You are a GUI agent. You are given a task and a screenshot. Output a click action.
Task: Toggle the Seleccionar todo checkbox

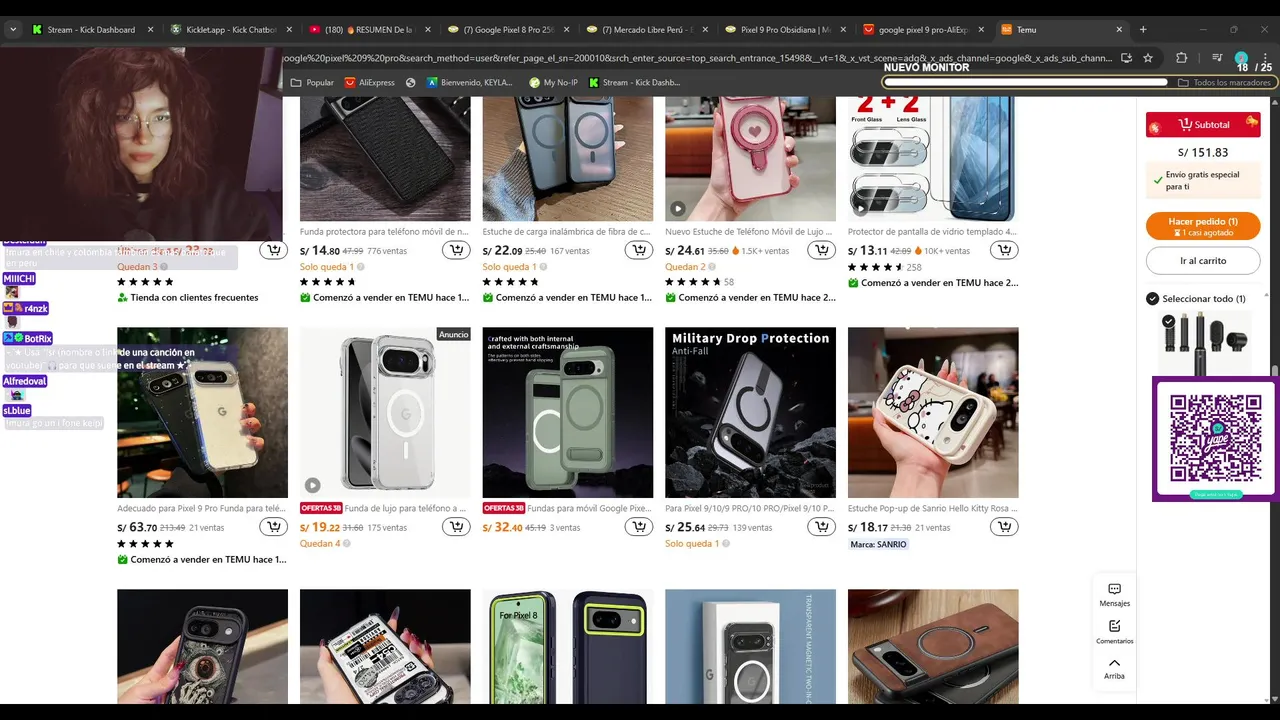click(x=1152, y=298)
